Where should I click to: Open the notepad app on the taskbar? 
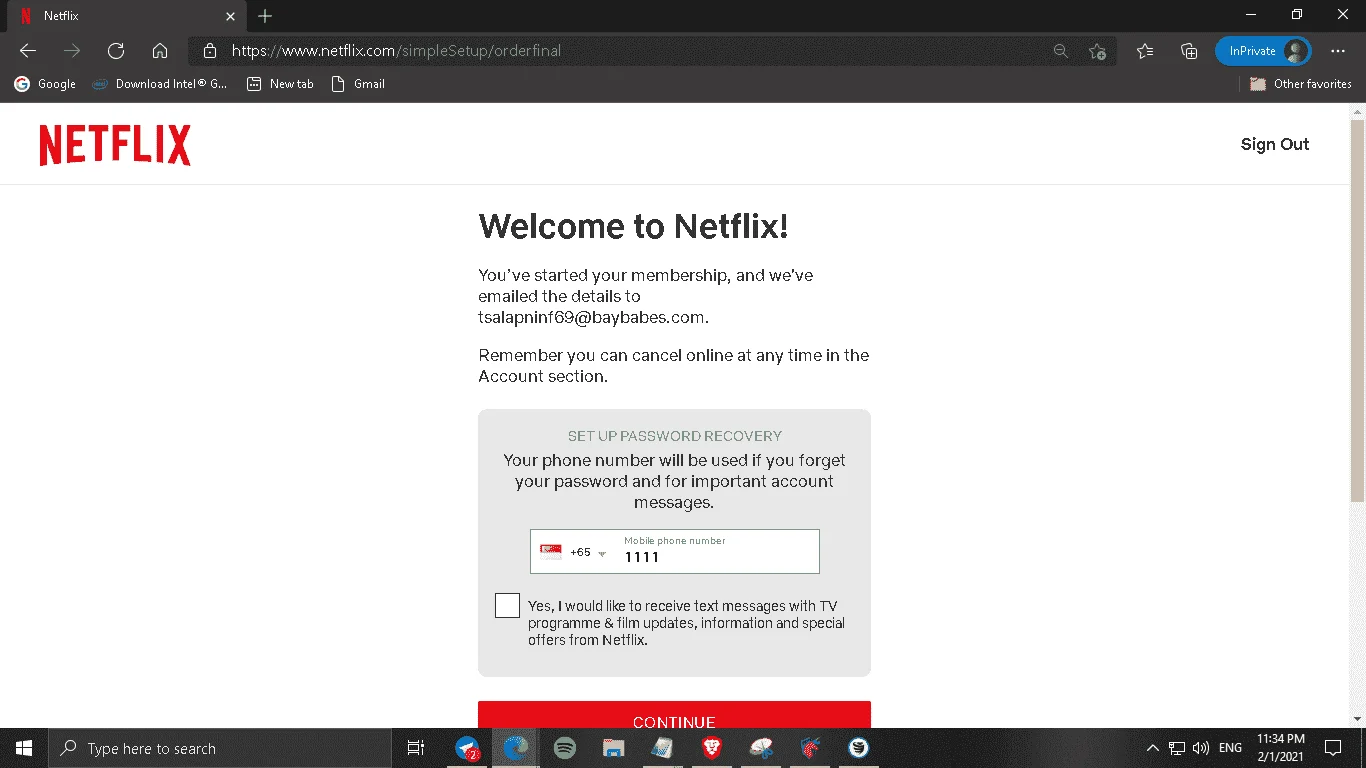662,748
